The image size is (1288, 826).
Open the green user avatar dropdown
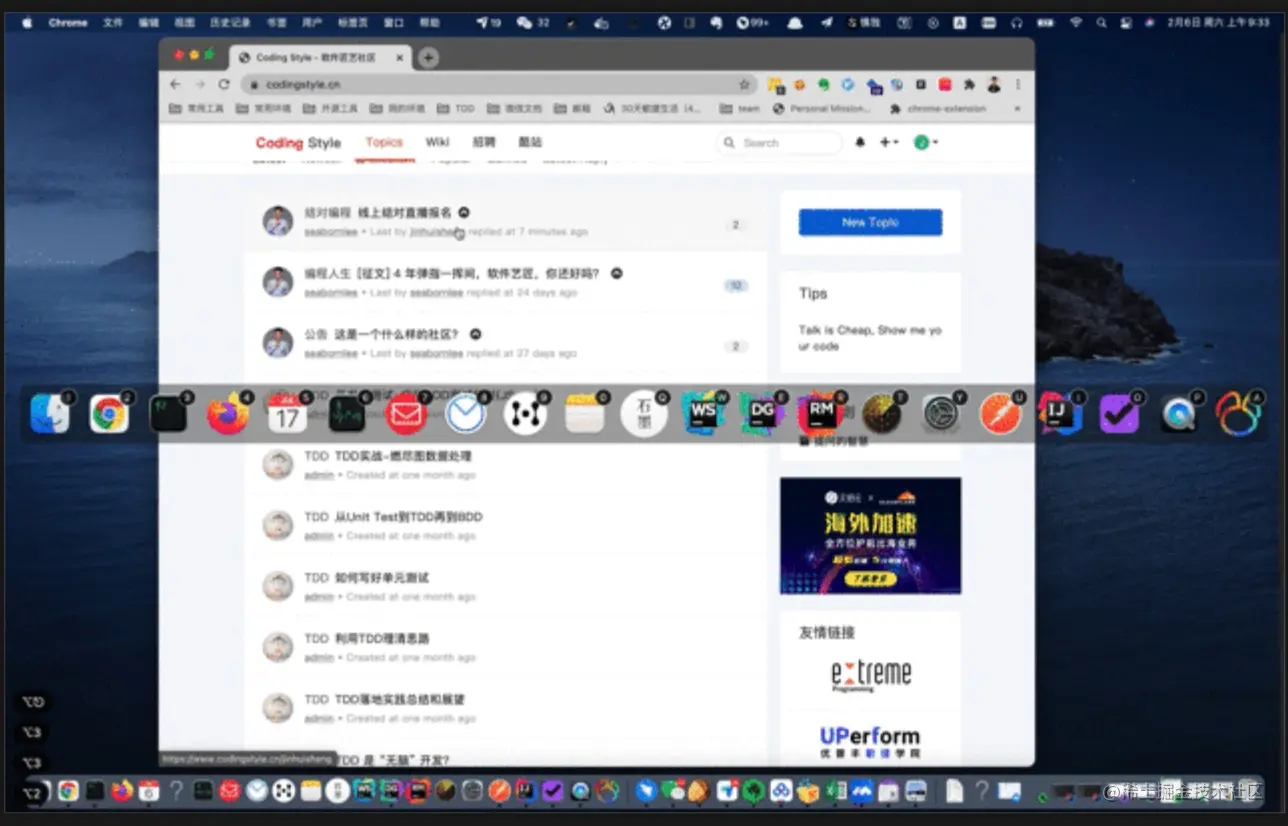pyautogui.click(x=926, y=143)
